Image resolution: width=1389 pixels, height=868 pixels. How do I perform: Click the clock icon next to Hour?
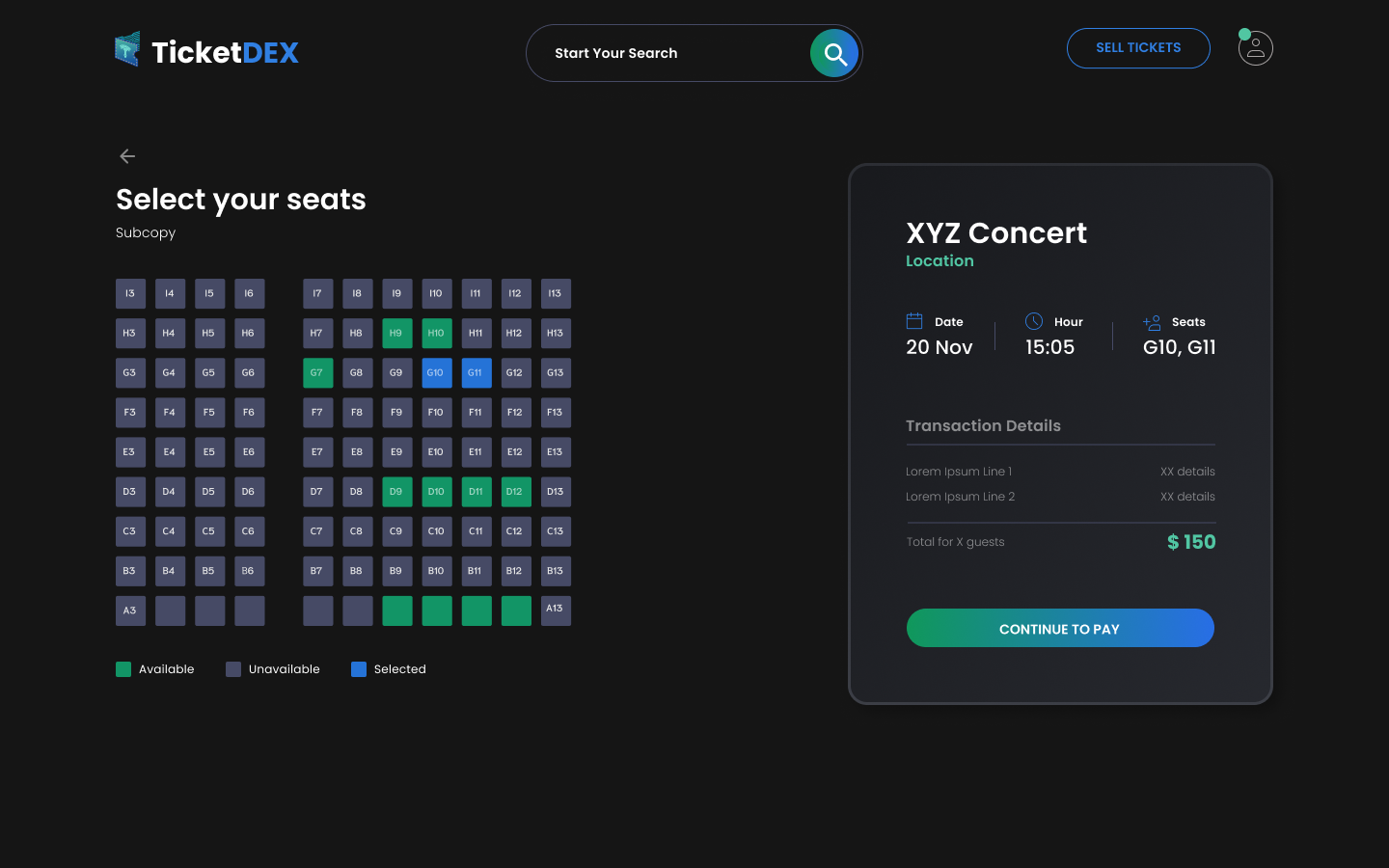1034,321
